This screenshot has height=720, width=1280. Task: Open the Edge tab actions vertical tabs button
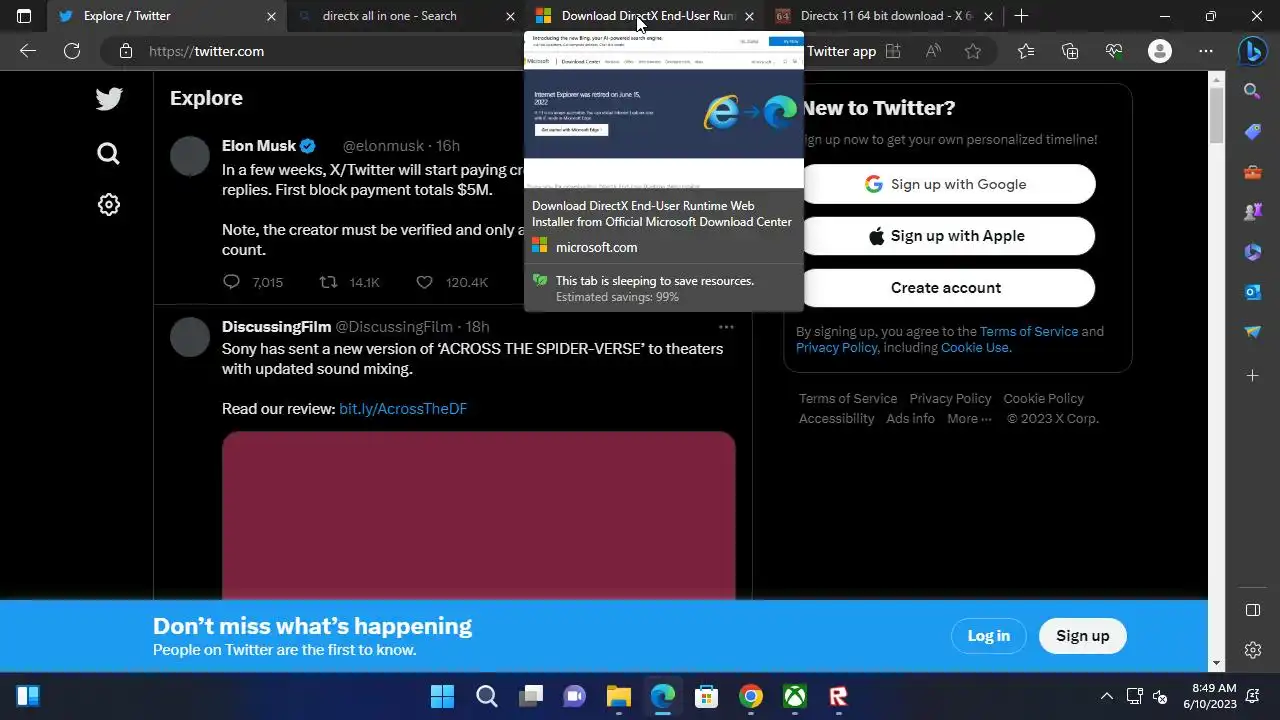click(x=24, y=16)
